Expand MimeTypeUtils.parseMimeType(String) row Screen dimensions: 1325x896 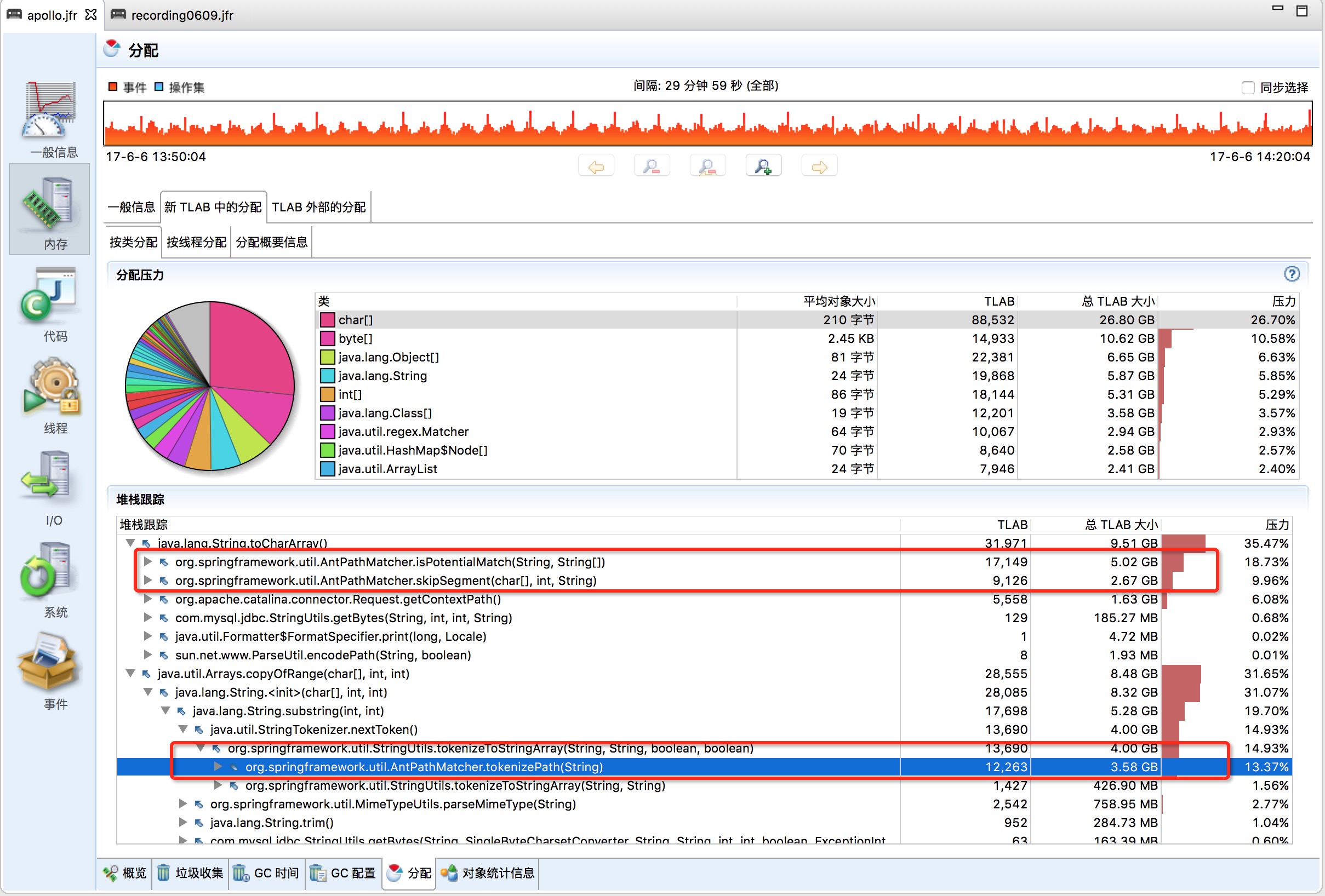183,803
